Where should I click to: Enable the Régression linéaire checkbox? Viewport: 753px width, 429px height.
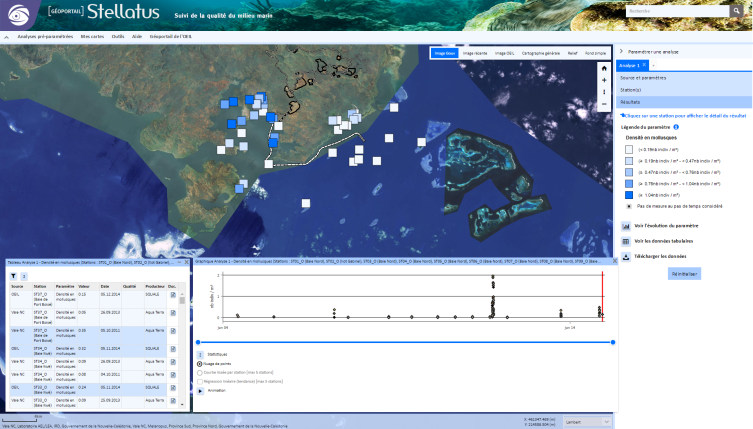[x=199, y=381]
